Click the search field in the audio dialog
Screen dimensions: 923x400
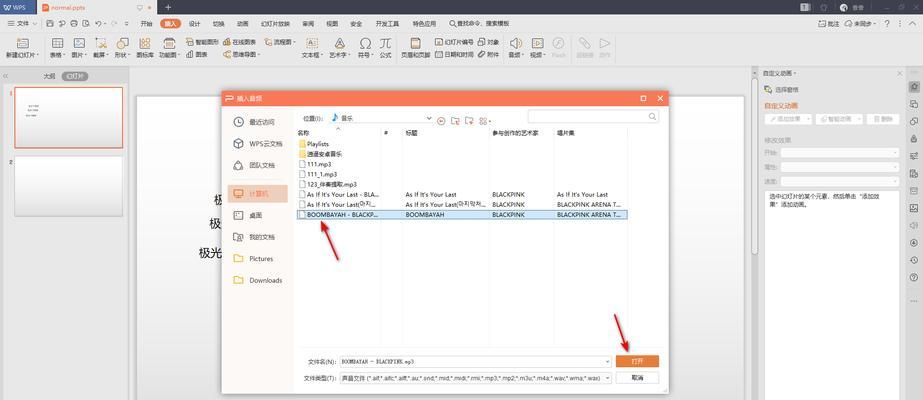593,116
